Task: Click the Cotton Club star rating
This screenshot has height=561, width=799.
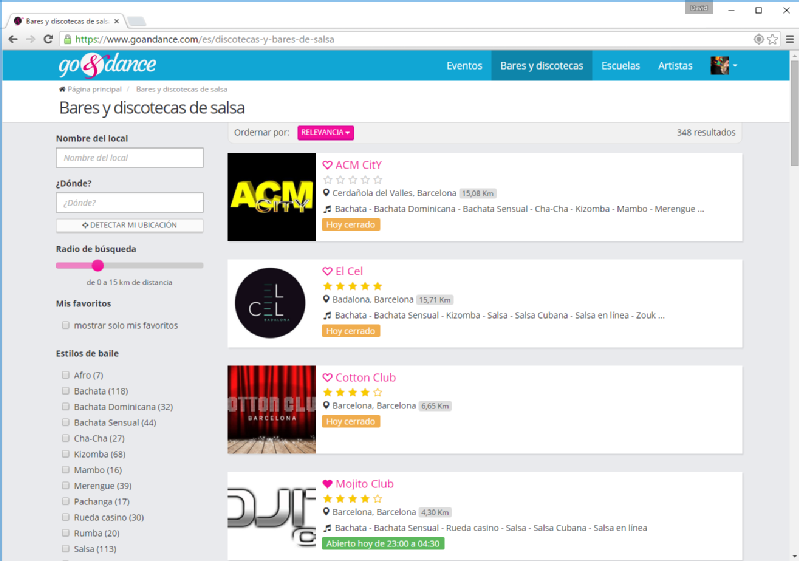Action: click(x=353, y=392)
